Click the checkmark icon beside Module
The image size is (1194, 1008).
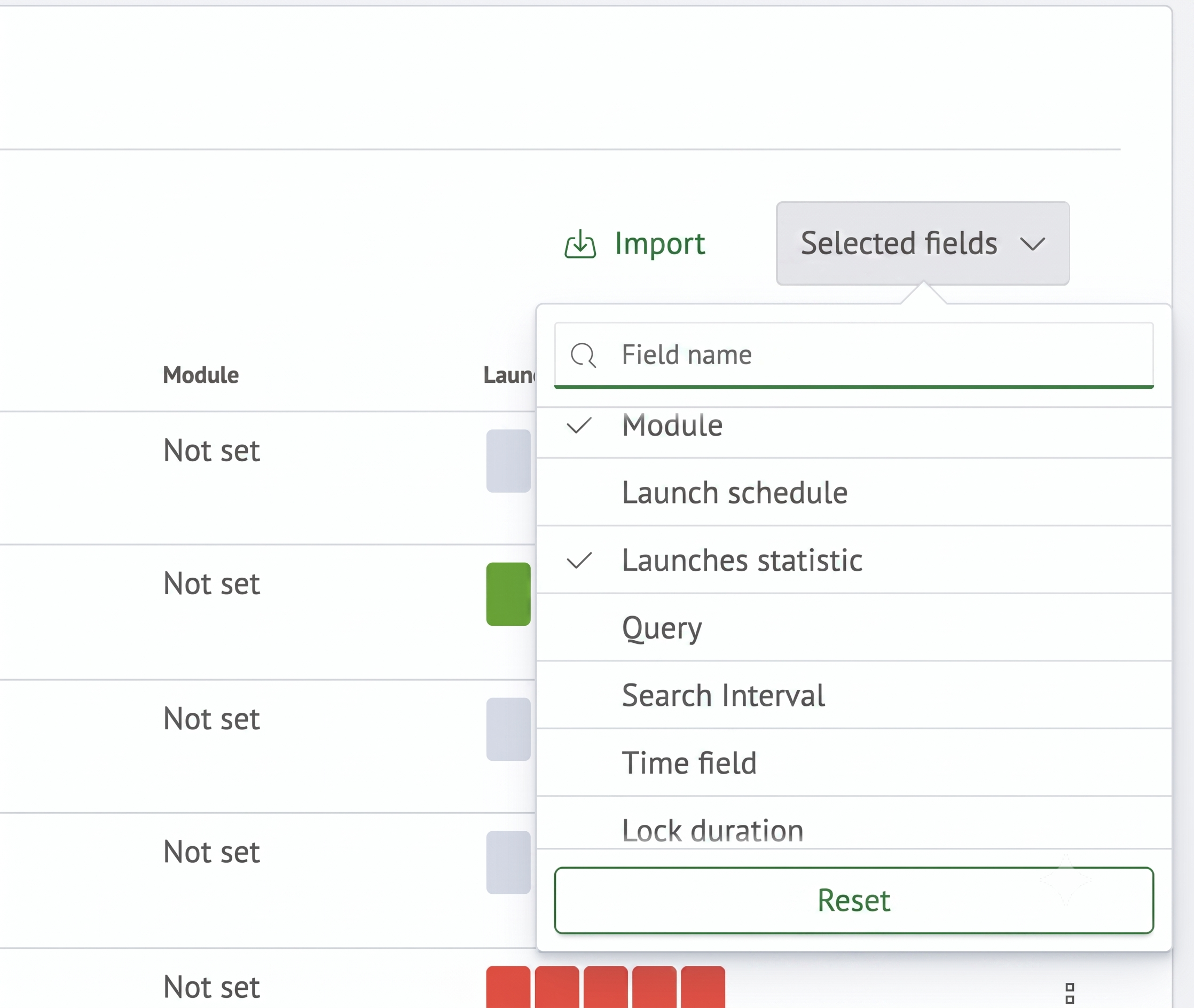coord(578,426)
